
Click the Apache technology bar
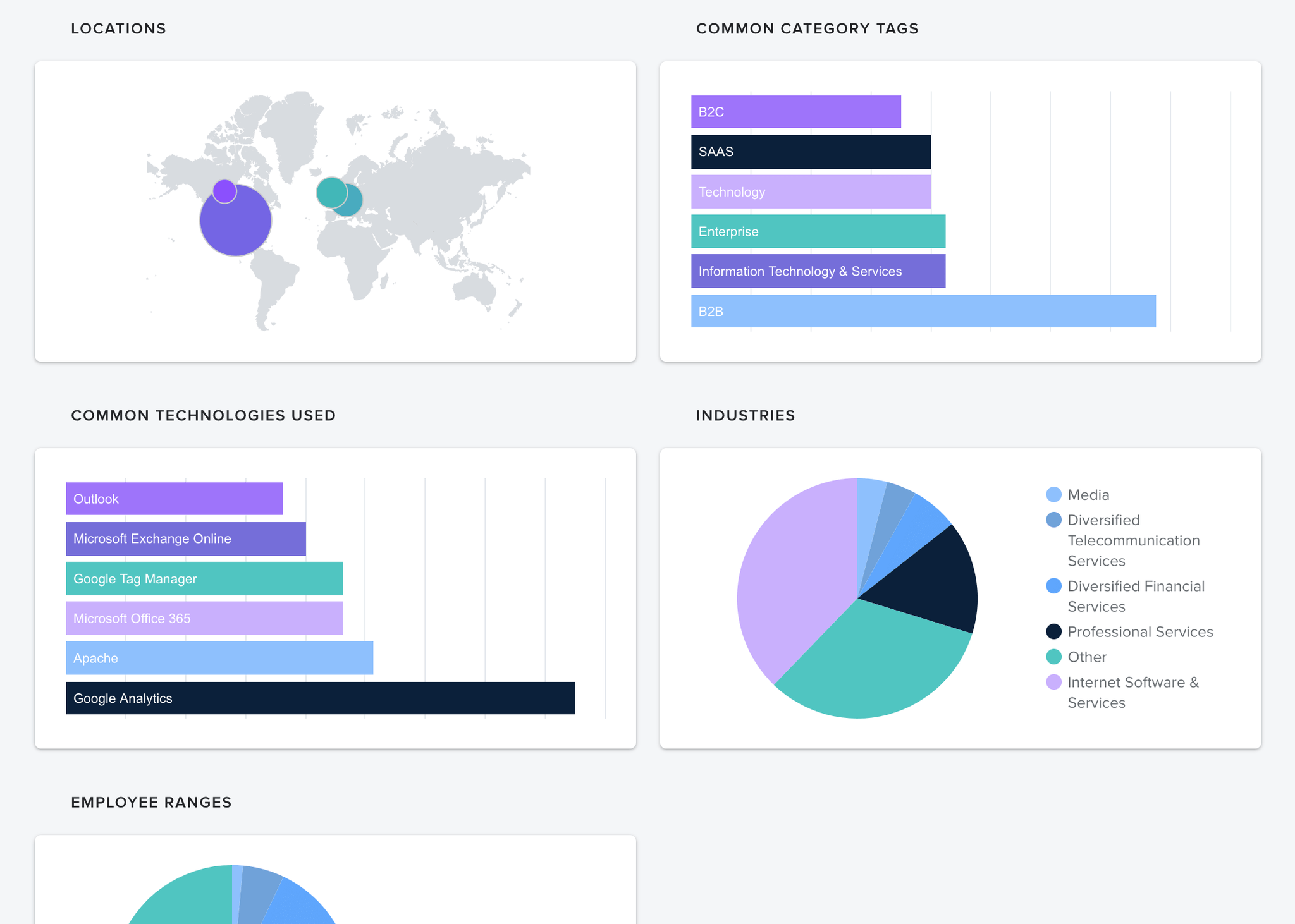(x=219, y=658)
